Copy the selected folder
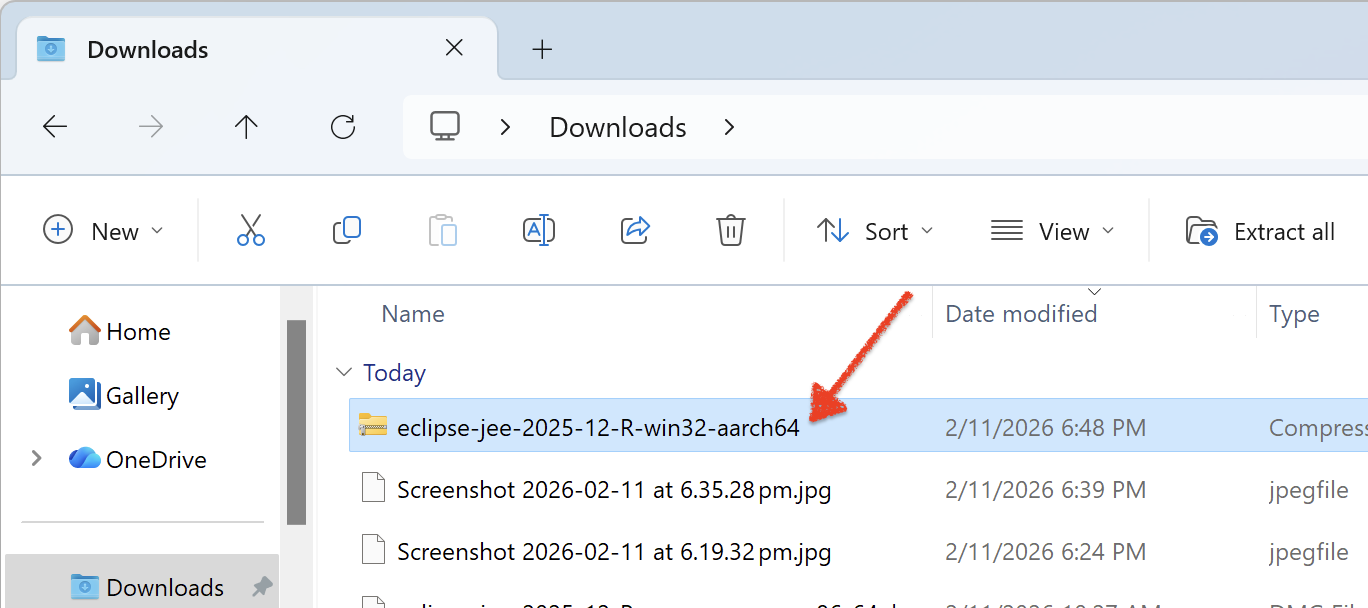Image resolution: width=1368 pixels, height=608 pixels. (346, 230)
